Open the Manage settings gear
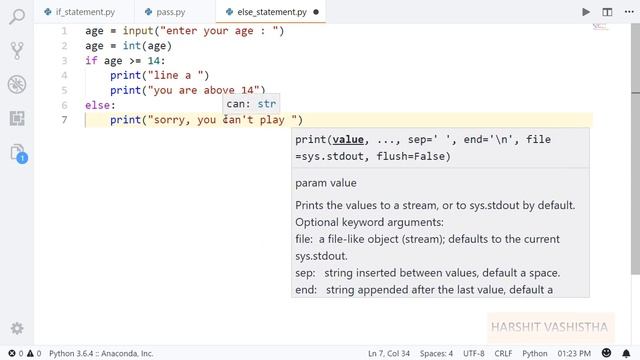This screenshot has width=640, height=360. [x=17, y=328]
